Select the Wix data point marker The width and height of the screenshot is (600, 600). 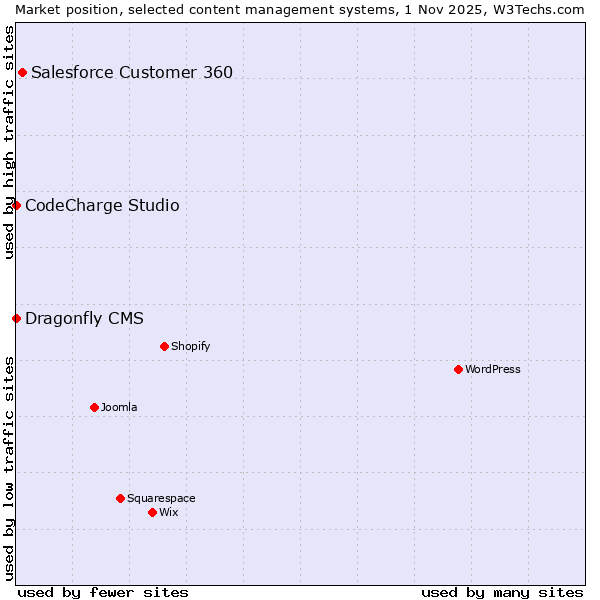(152, 512)
